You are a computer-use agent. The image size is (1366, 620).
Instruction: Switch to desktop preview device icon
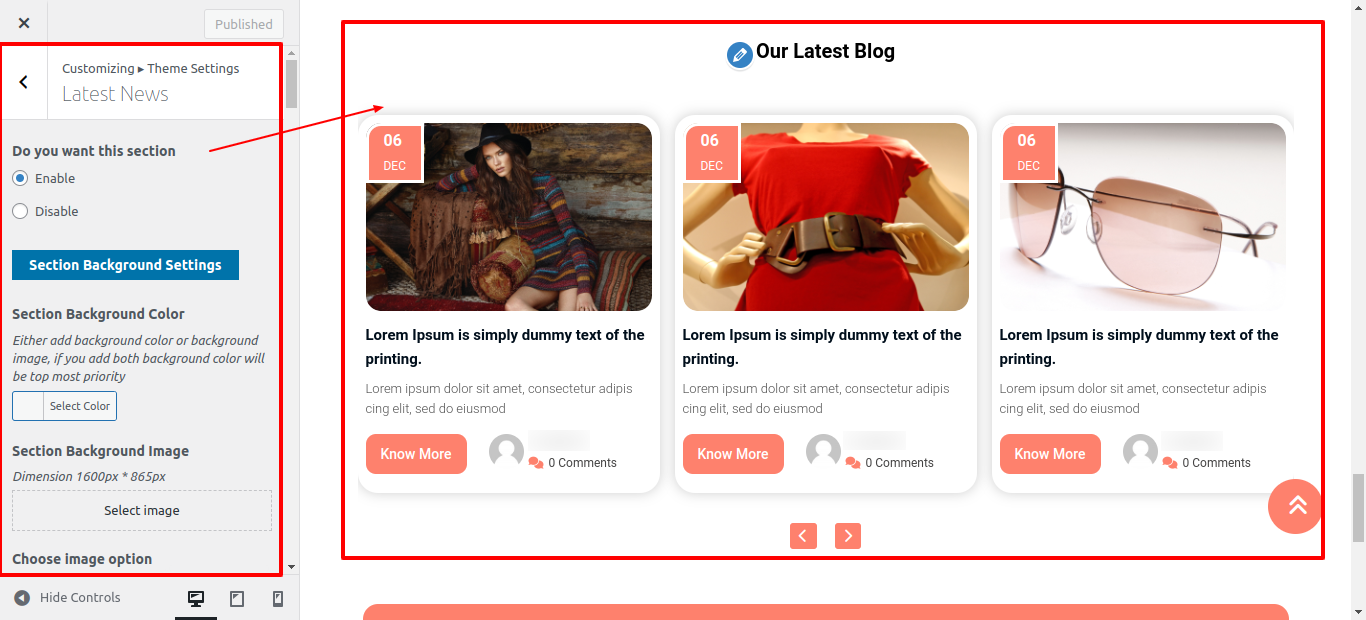(x=196, y=599)
